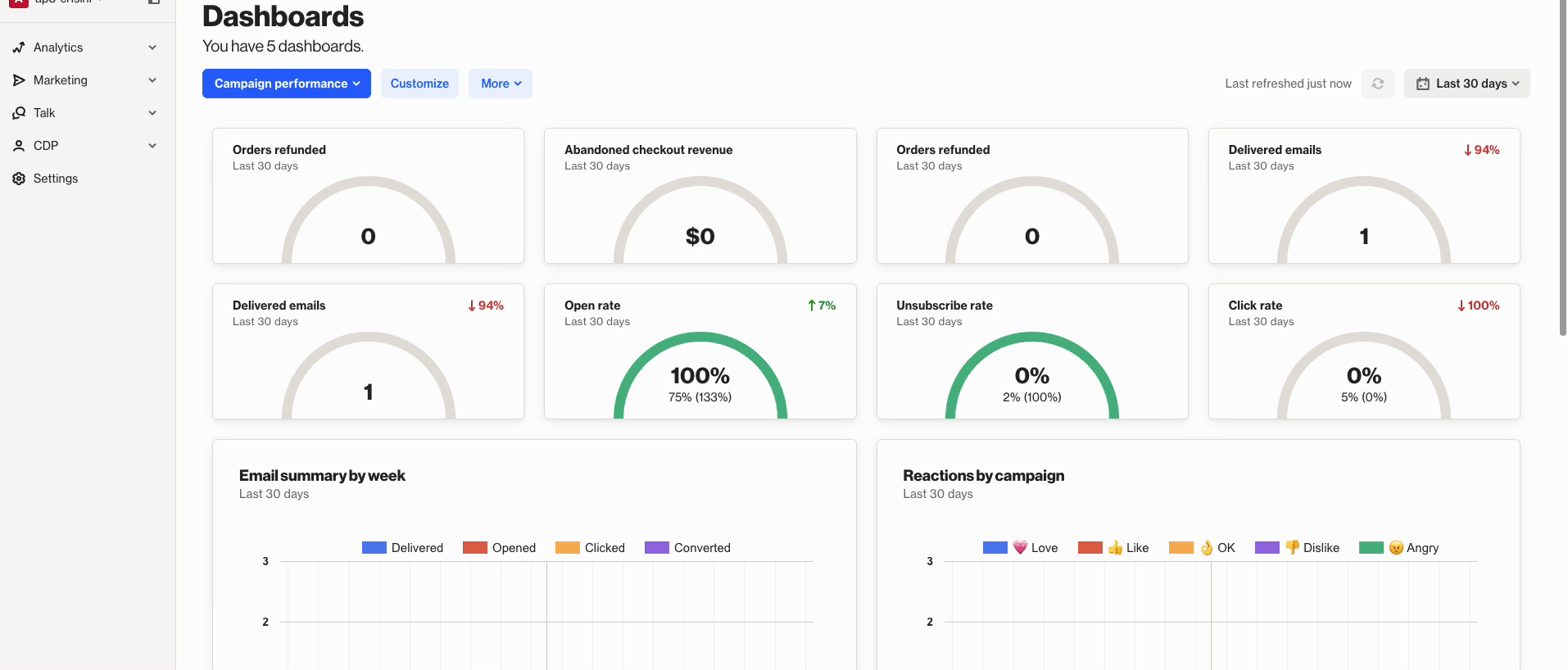Click the Settings gear icon
The height and width of the screenshot is (670, 1568).
pos(19,179)
